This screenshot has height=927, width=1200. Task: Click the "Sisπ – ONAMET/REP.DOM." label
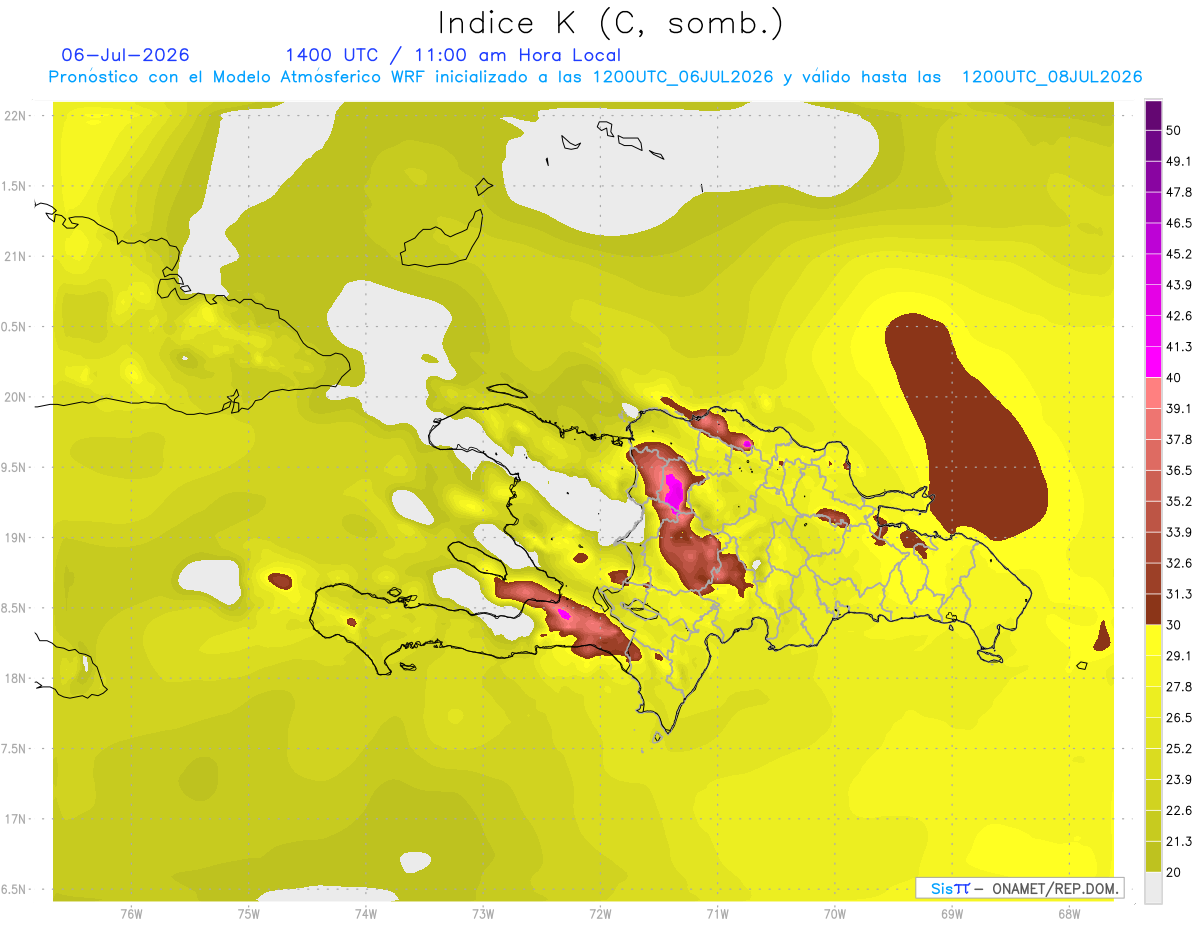1020,888
